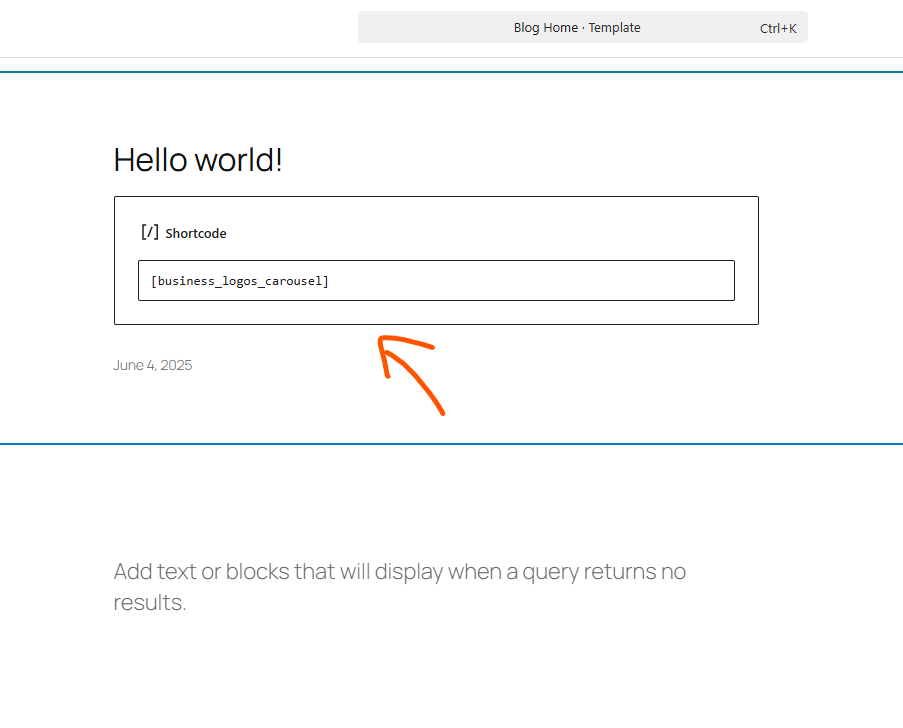Select the Hello world! post title
The width and height of the screenshot is (903, 728).
coord(197,159)
